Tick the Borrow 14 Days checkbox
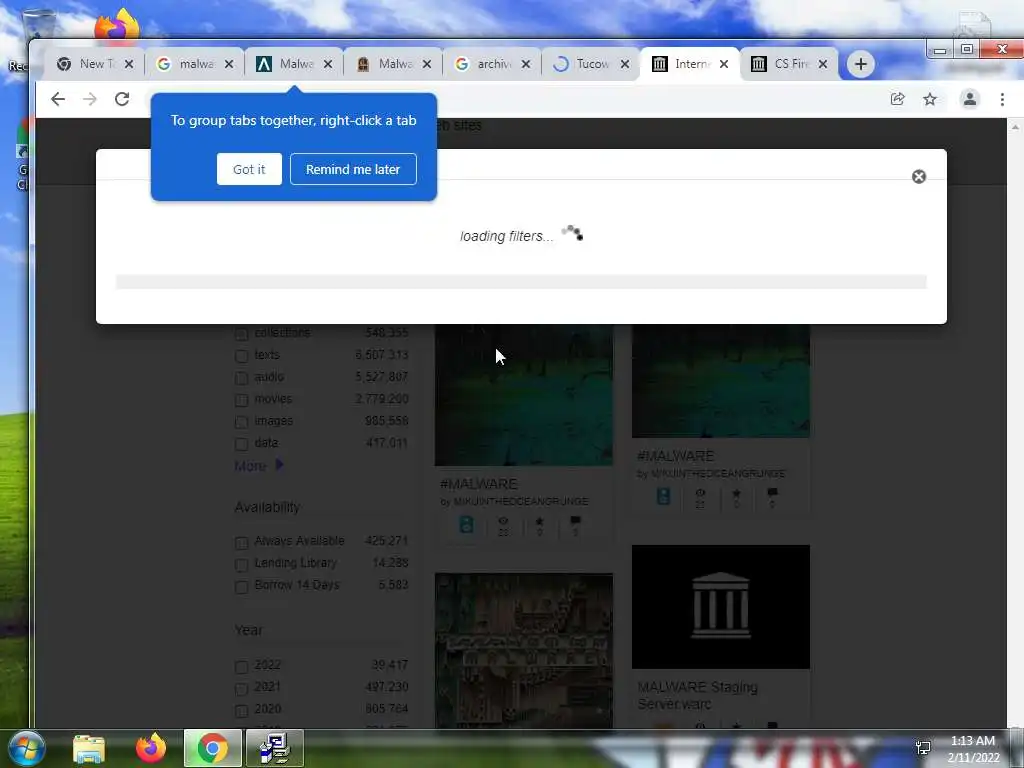Viewport: 1024px width, 768px height. [x=241, y=586]
